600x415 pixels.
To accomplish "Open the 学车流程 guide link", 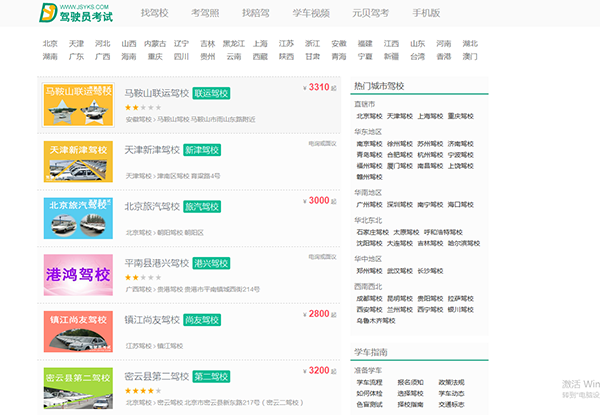I will pyautogui.click(x=369, y=382).
